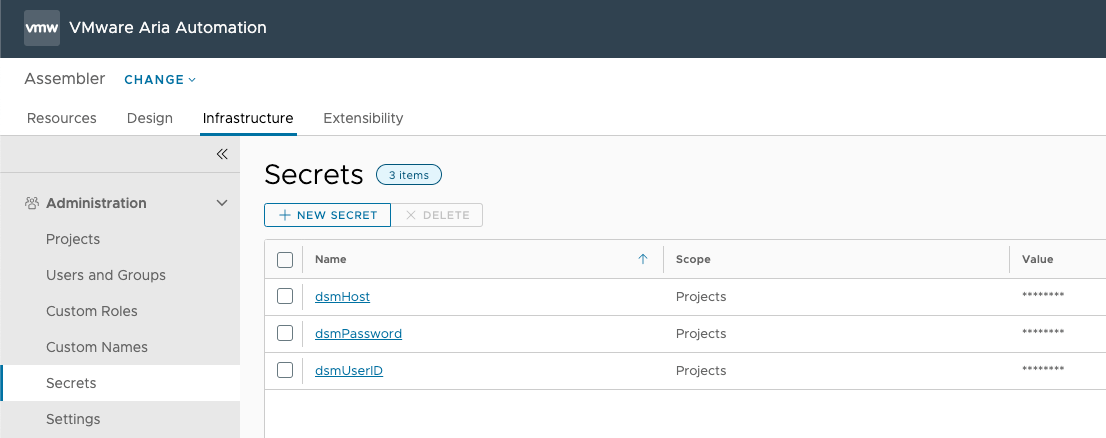The image size is (1106, 438).
Task: Click the VMware logo icon
Action: click(42, 28)
